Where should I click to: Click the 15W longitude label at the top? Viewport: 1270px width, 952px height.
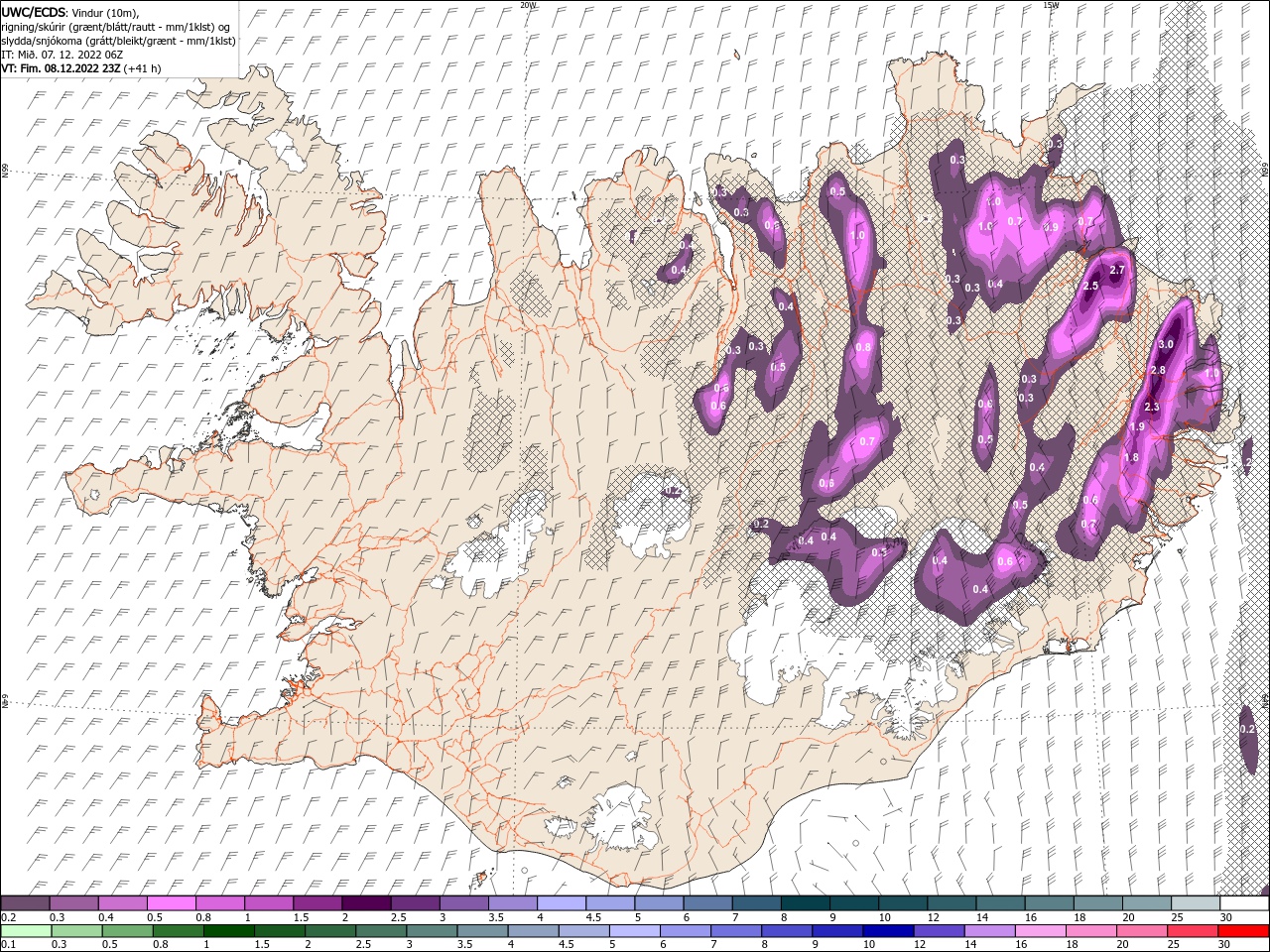click(x=1051, y=5)
